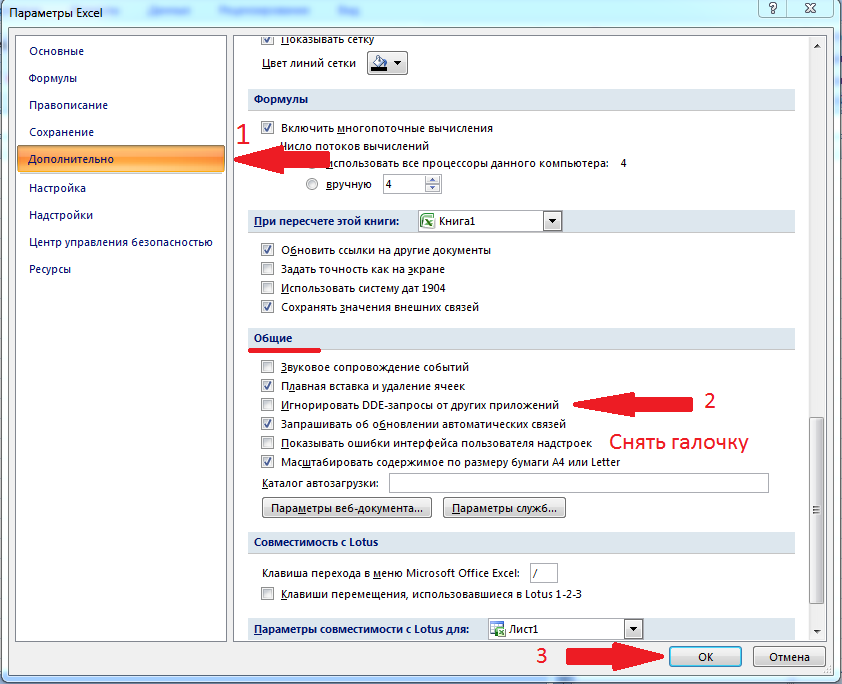The height and width of the screenshot is (684, 842).
Task: Click the worksheet icon beside Лист1
Action: tap(496, 629)
